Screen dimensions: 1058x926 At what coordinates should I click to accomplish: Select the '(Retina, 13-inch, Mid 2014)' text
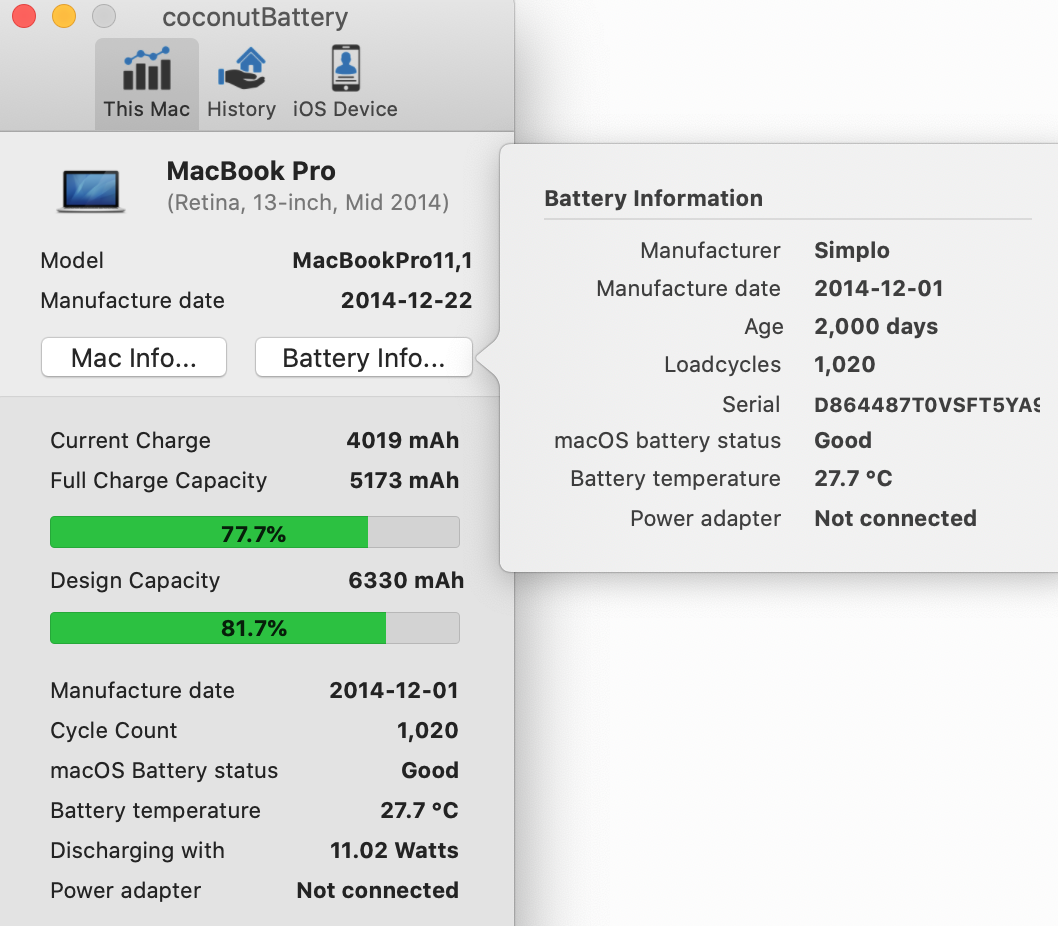click(308, 202)
